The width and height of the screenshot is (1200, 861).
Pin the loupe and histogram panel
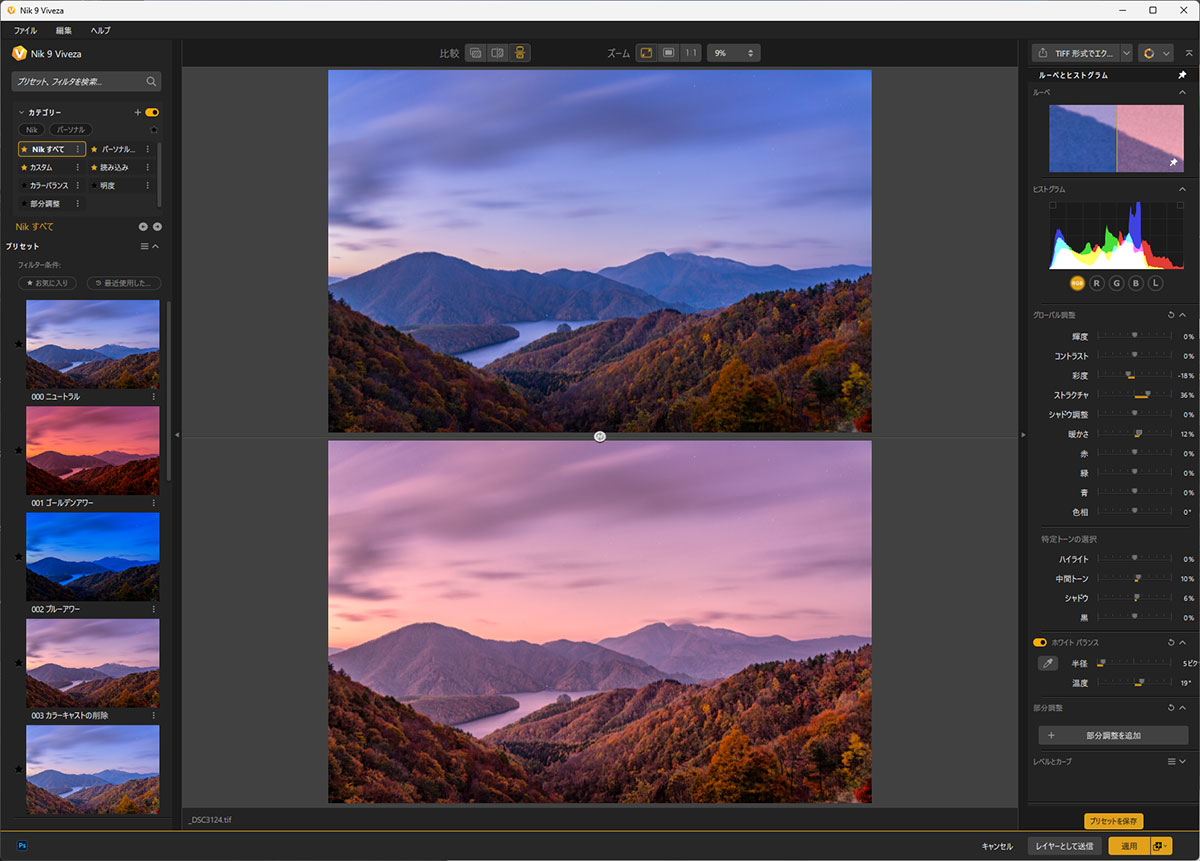pos(1181,75)
